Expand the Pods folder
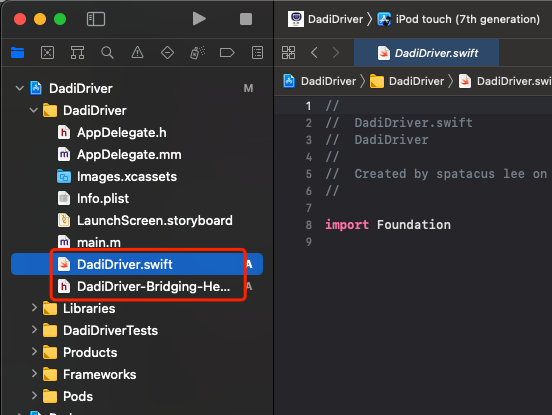Viewport: 552px width, 415px height. (34, 396)
